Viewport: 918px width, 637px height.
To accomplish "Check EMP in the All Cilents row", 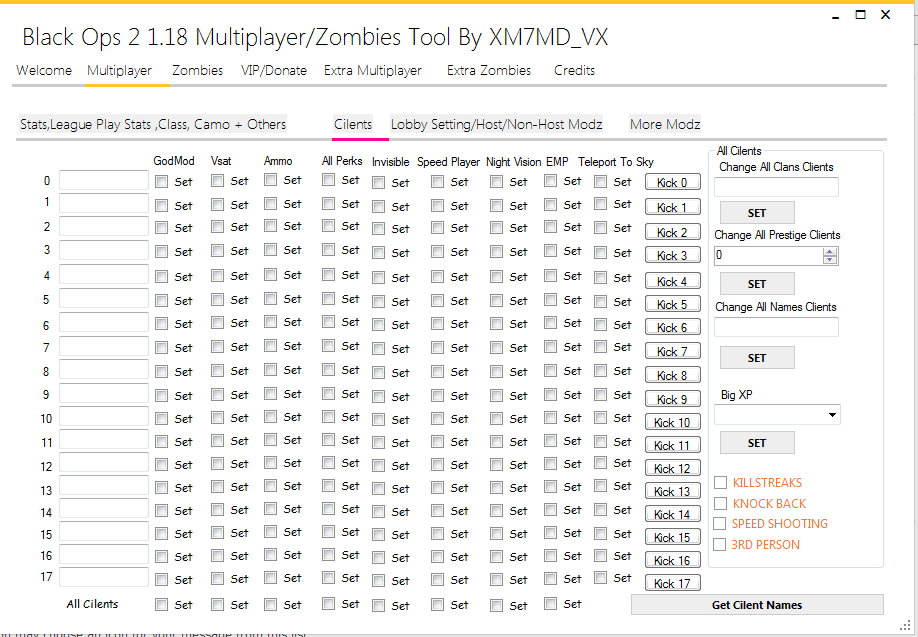I will coord(550,604).
